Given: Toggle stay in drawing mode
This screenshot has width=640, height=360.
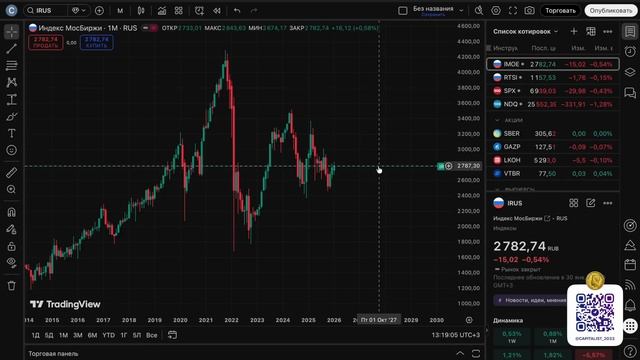Looking at the screenshot, I should pos(11,229).
